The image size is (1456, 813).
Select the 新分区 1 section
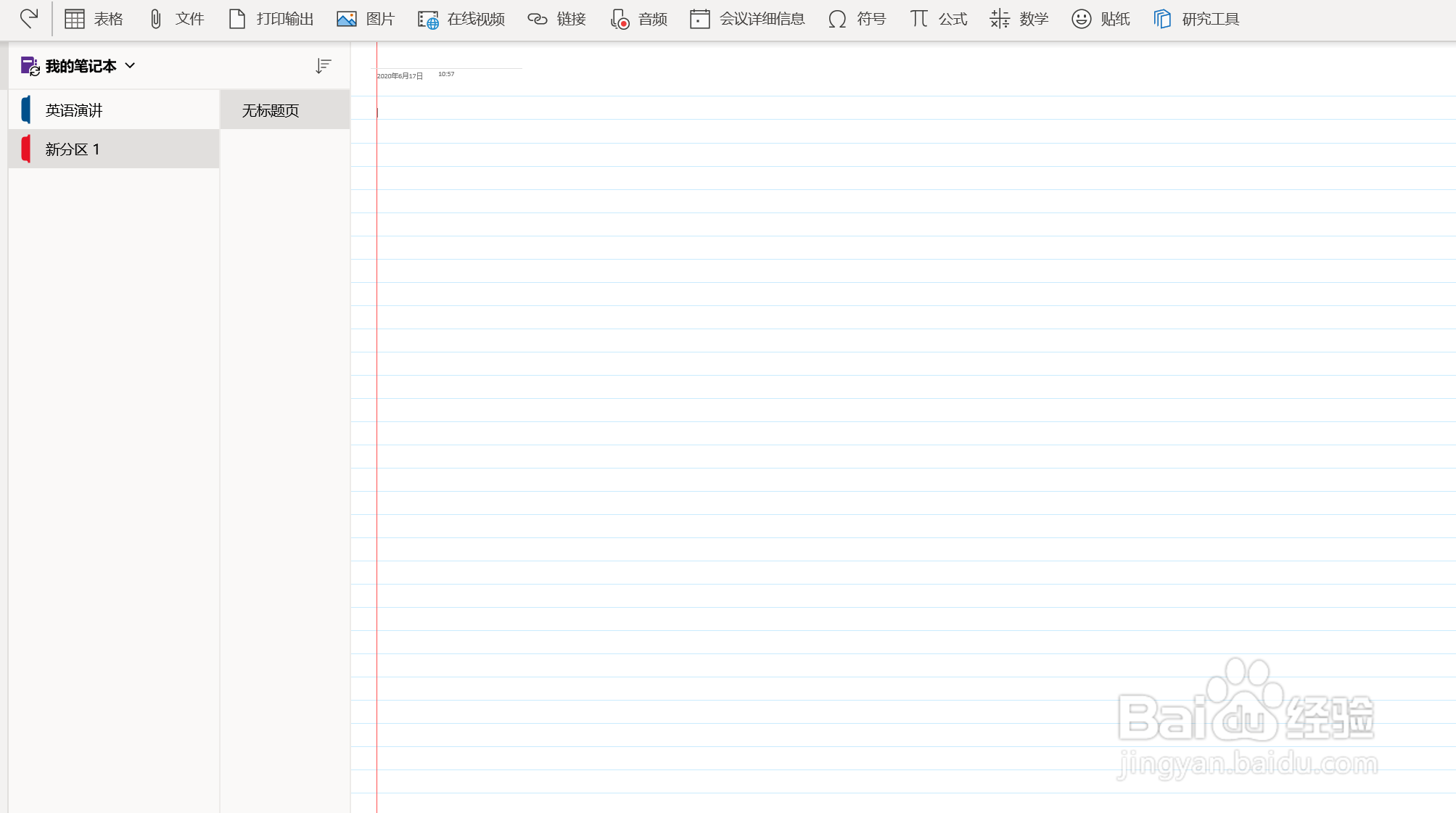tap(114, 149)
